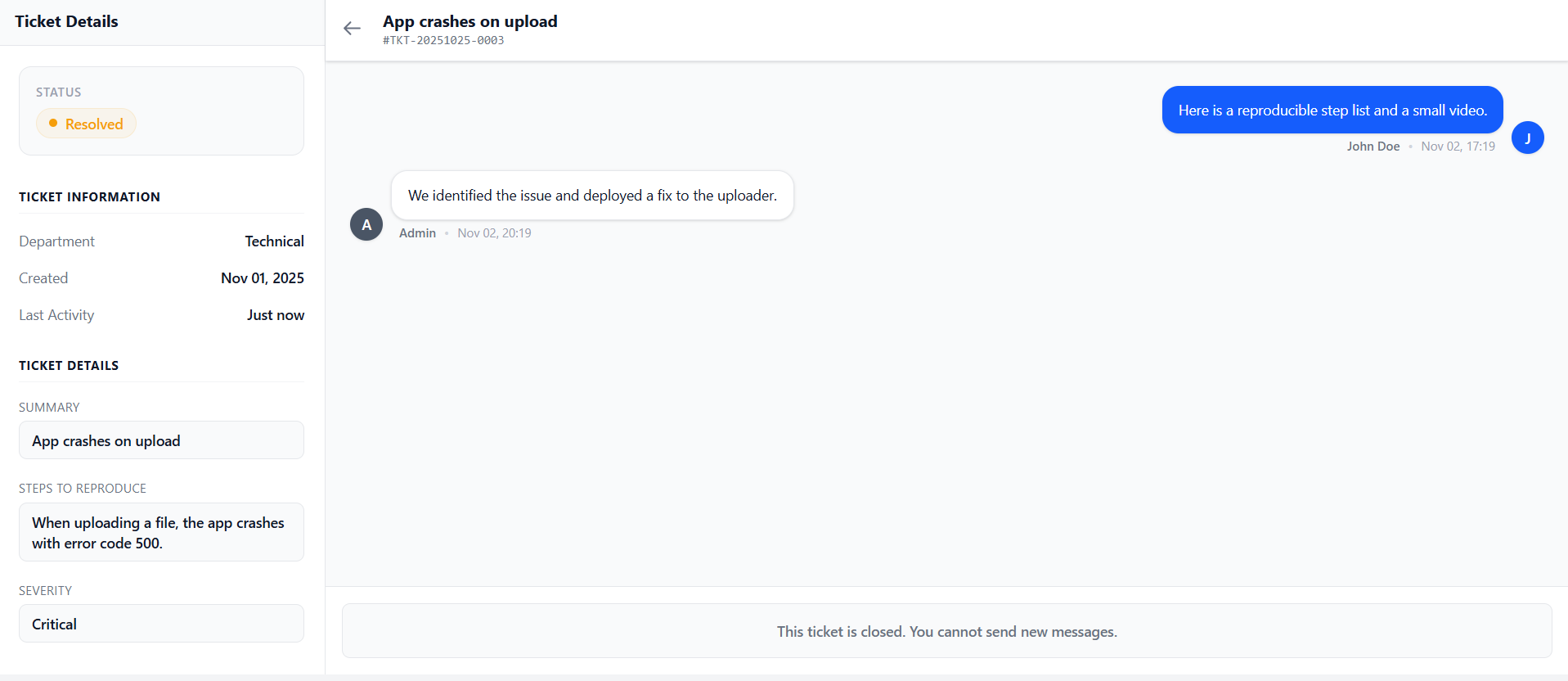The height and width of the screenshot is (681, 1568).
Task: Click the Summary field text box
Action: pyautogui.click(x=161, y=440)
